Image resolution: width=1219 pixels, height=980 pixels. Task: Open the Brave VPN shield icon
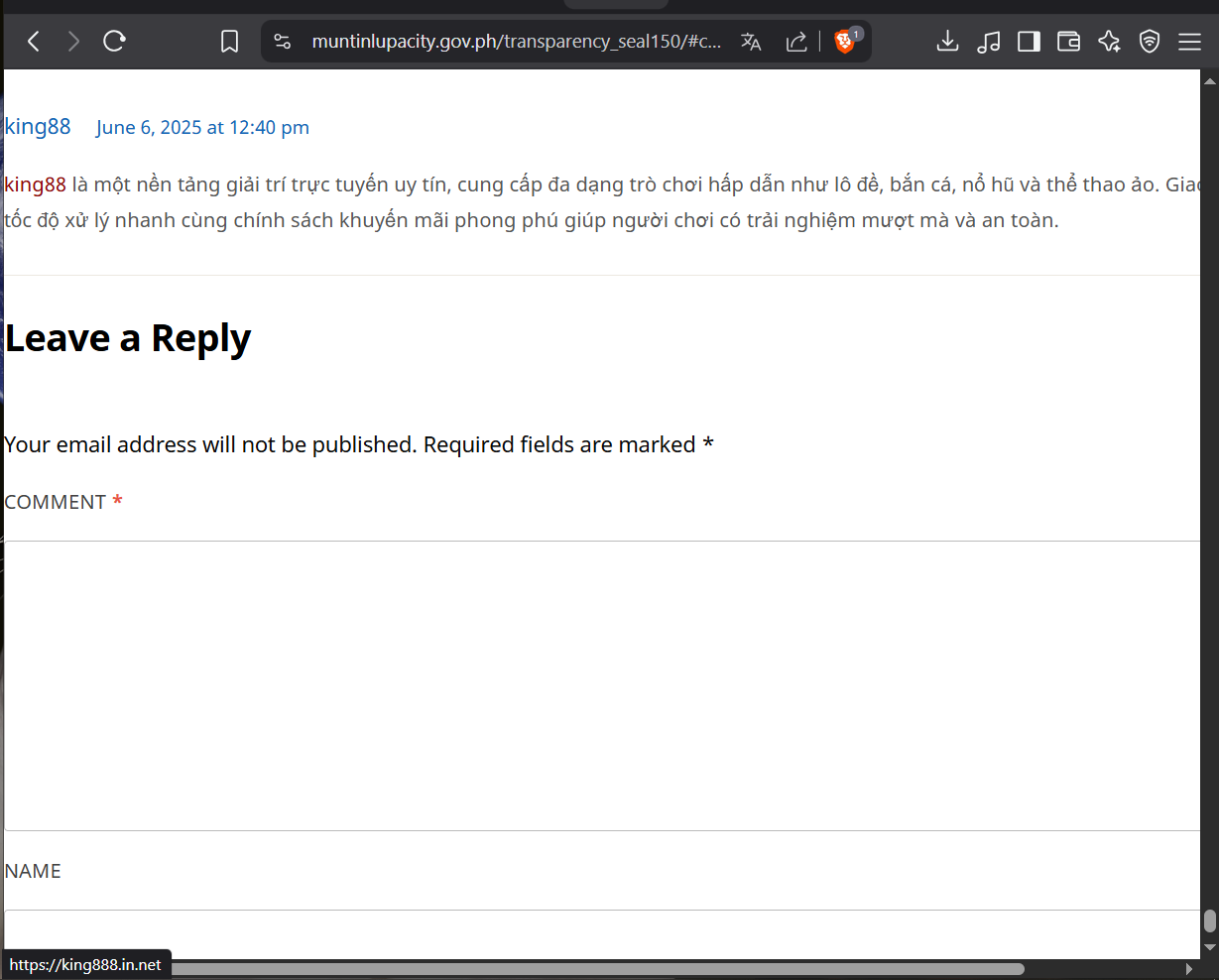pyautogui.click(x=1150, y=41)
